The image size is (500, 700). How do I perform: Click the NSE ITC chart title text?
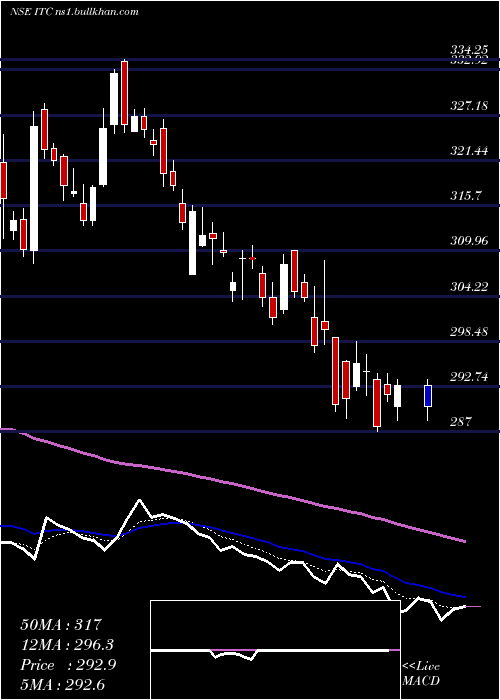click(x=74, y=12)
